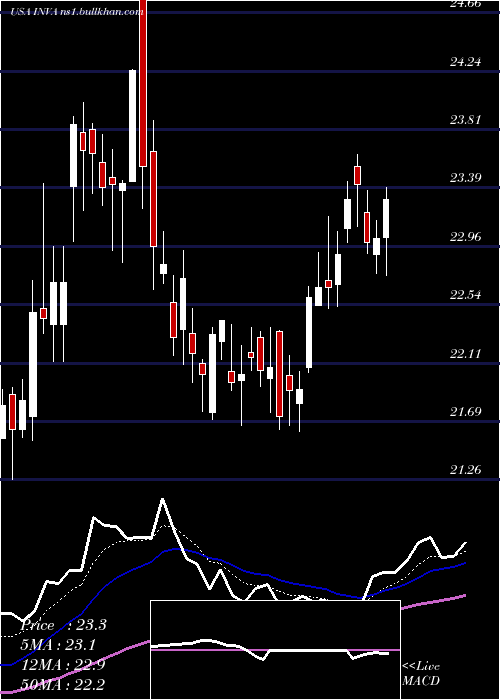Click the tall red candle reaching the chart top
Viewport: 500px width, 700px height.
point(143,83)
